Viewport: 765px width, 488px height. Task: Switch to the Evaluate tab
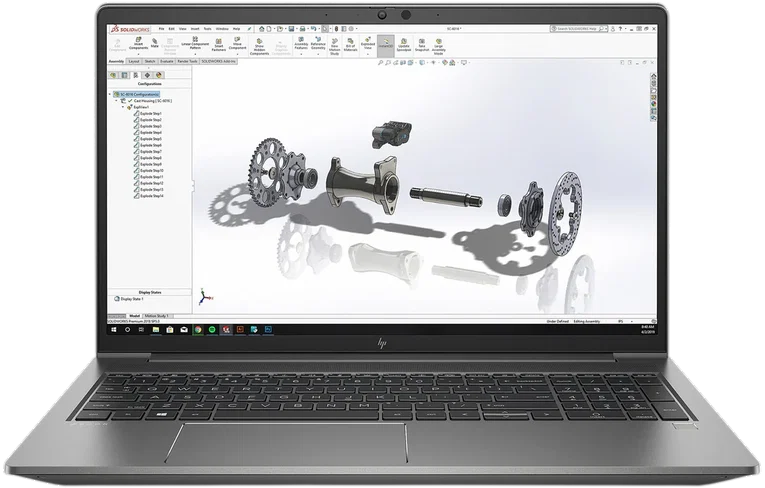166,61
